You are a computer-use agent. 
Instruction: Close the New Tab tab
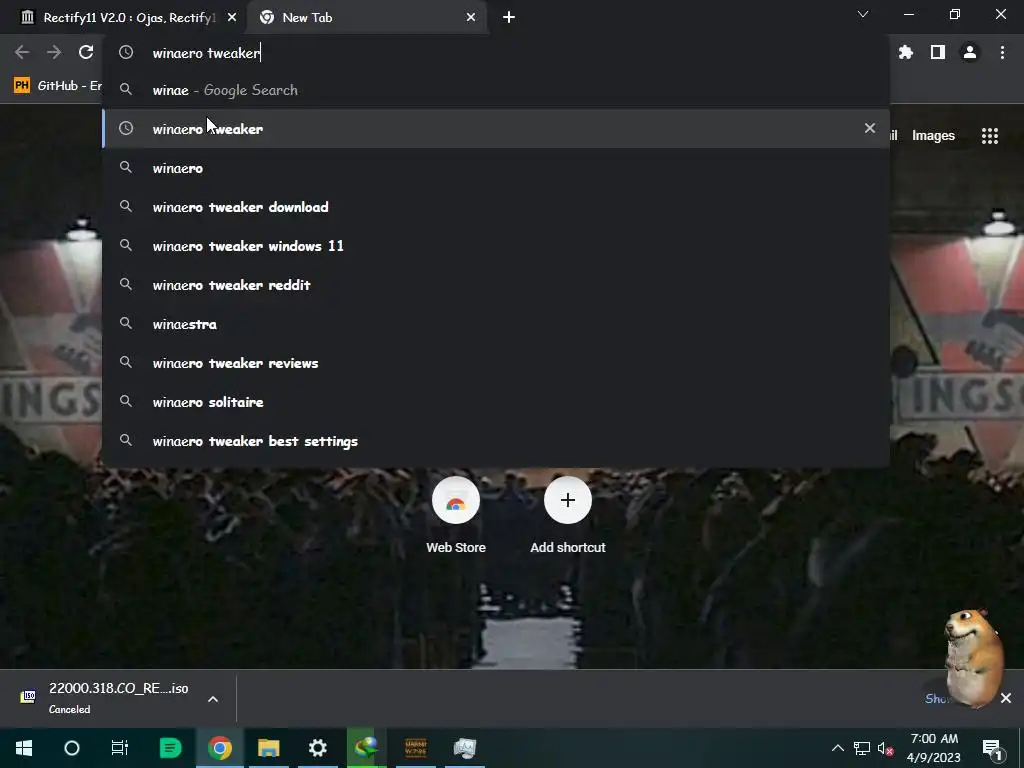(x=471, y=18)
